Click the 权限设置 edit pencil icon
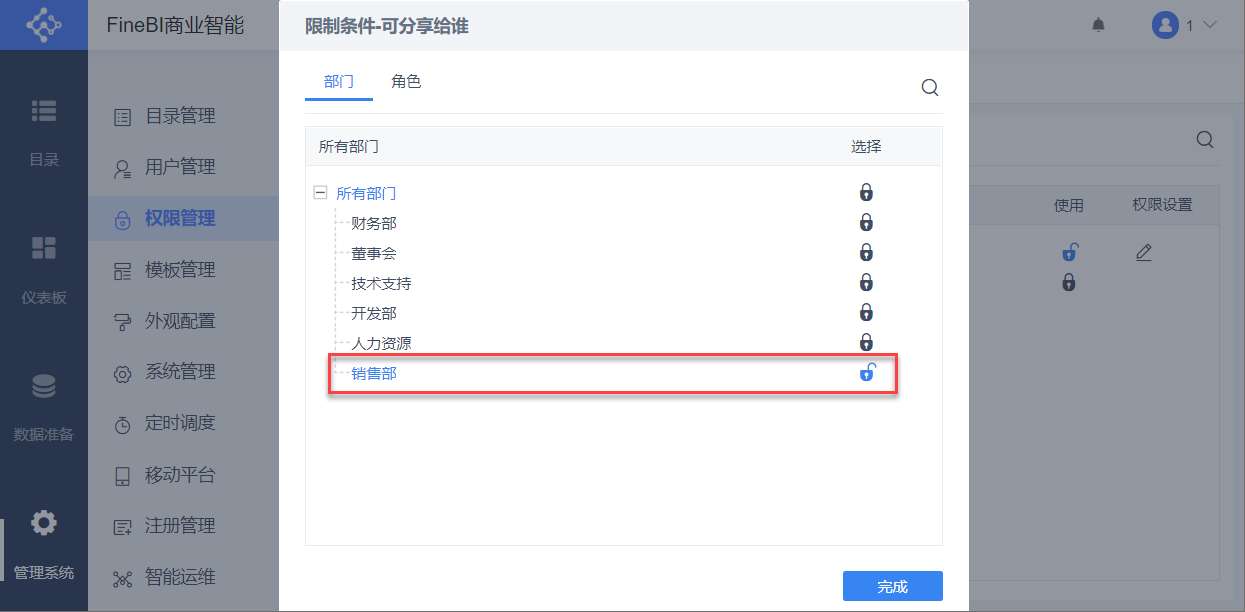The width and height of the screenshot is (1245, 612). pyautogui.click(x=1144, y=253)
